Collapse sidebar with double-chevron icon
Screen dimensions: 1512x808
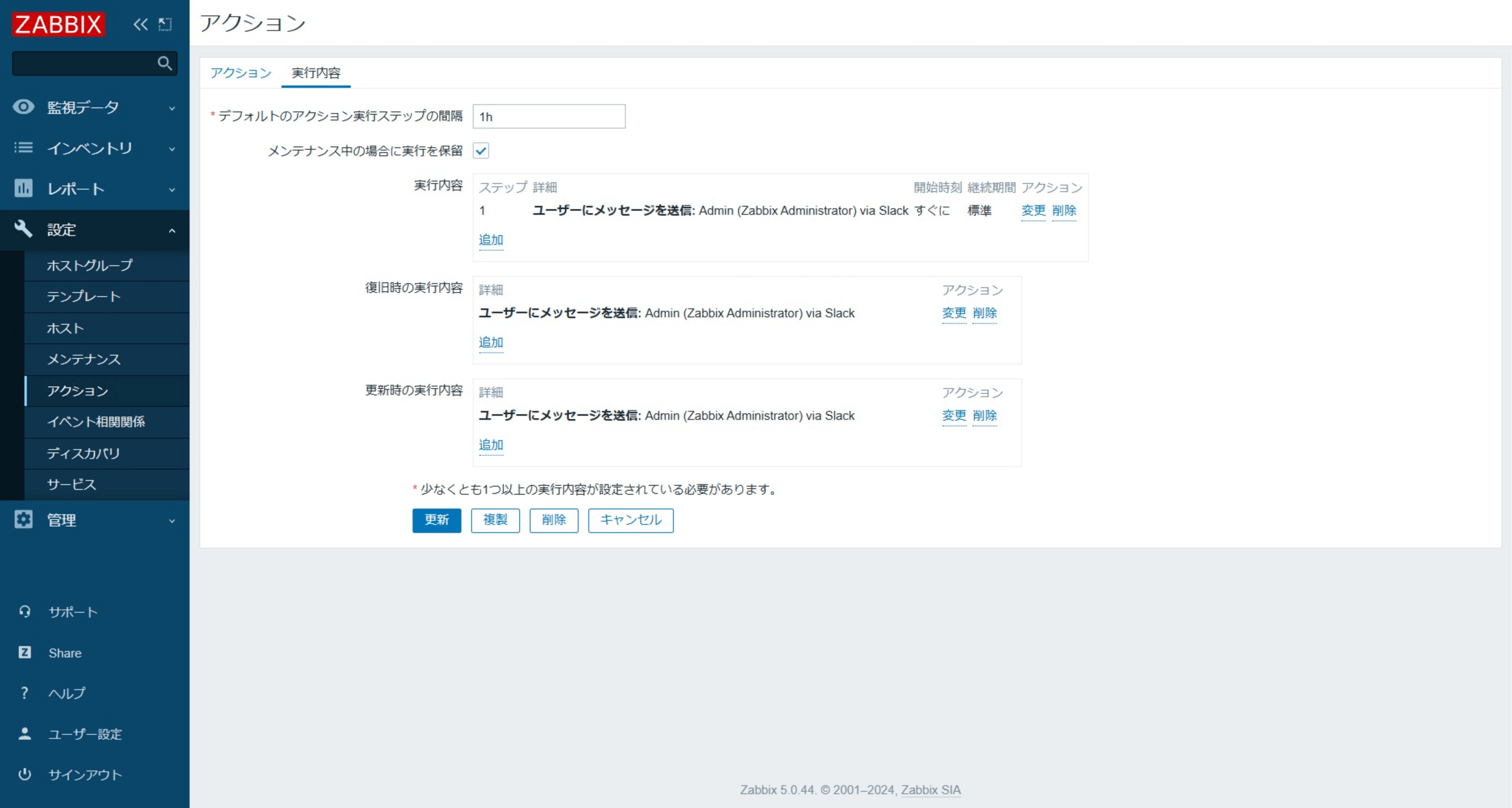[140, 24]
